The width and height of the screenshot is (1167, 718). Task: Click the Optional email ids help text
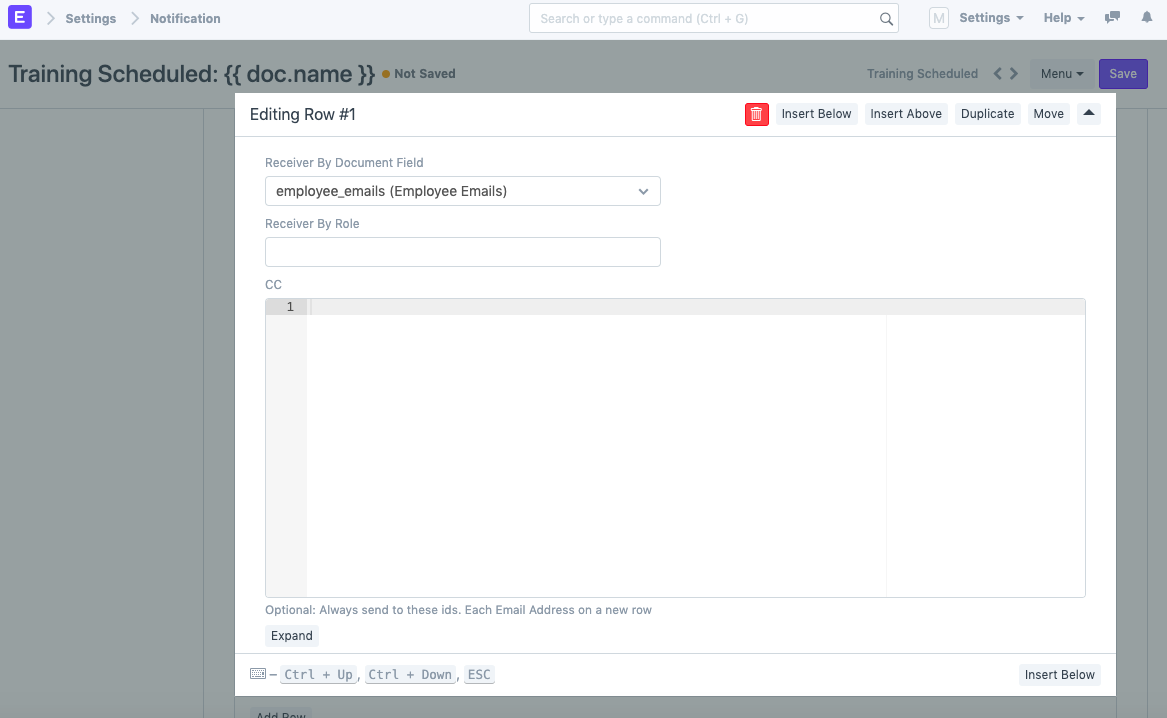pyautogui.click(x=458, y=610)
